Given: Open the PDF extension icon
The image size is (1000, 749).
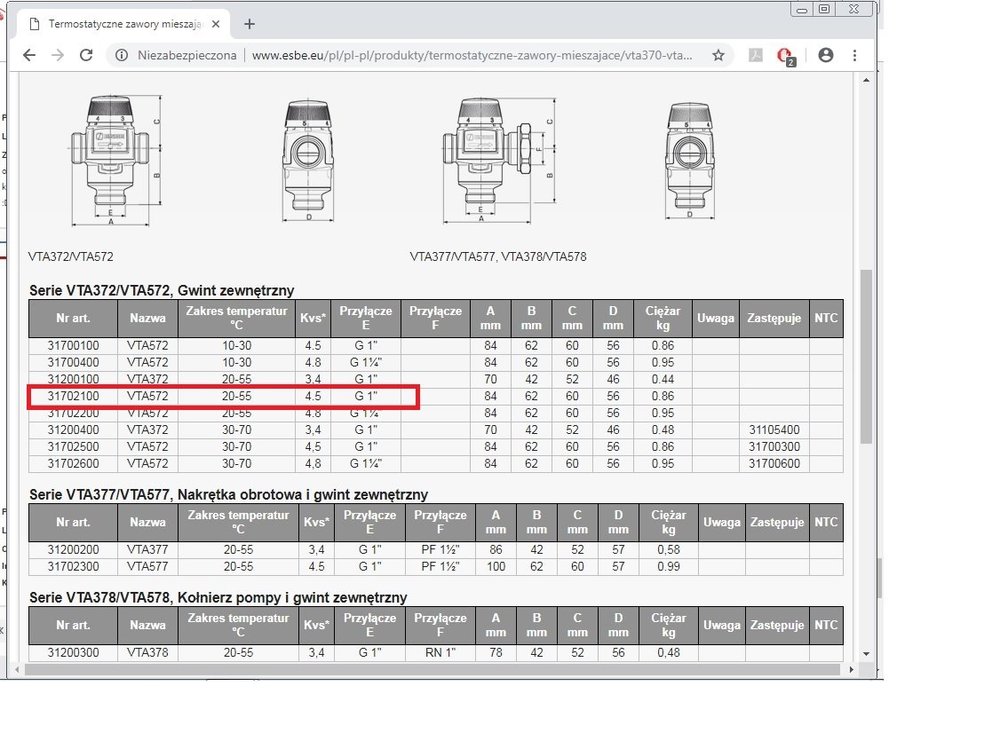Looking at the screenshot, I should pyautogui.click(x=756, y=56).
